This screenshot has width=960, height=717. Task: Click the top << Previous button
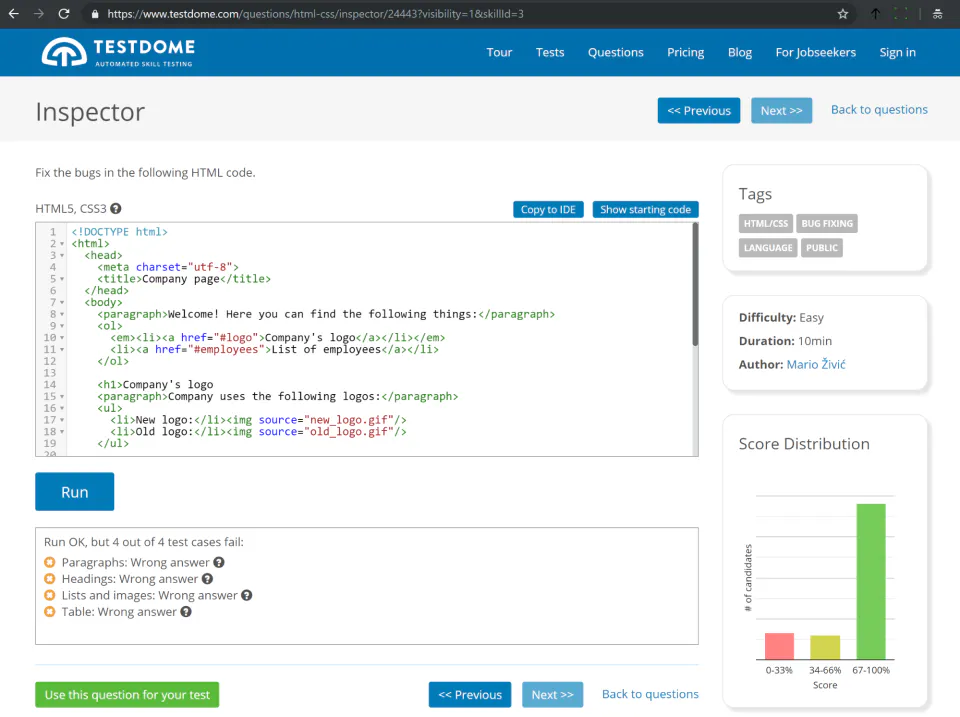pyautogui.click(x=699, y=110)
